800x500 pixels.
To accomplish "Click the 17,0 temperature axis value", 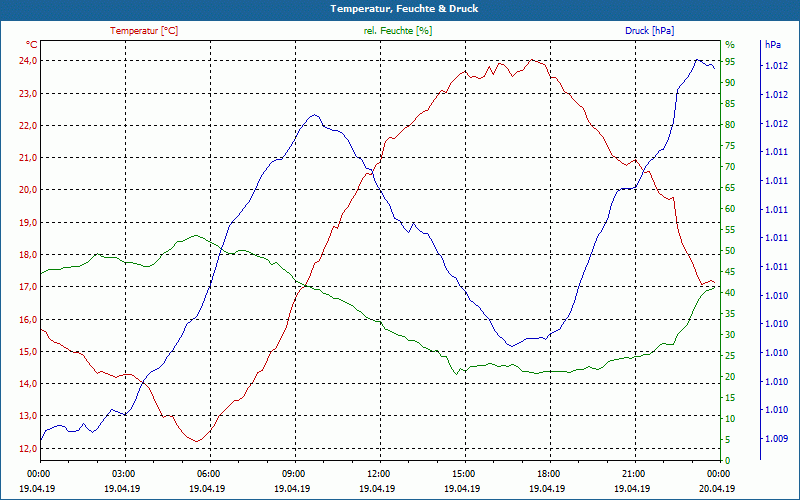I will [x=28, y=287].
